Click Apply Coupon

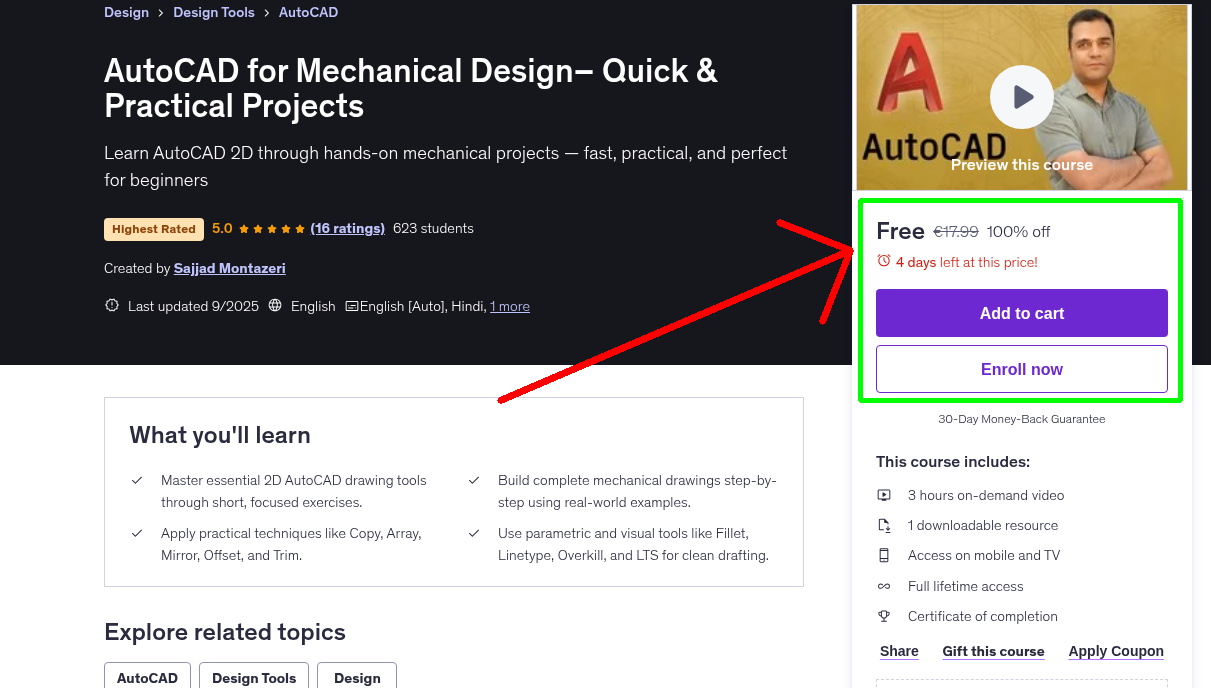[1116, 651]
